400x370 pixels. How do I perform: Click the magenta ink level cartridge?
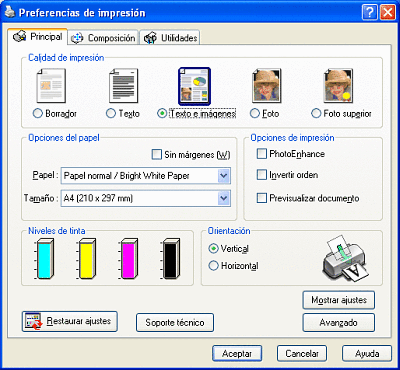pyautogui.click(x=129, y=258)
